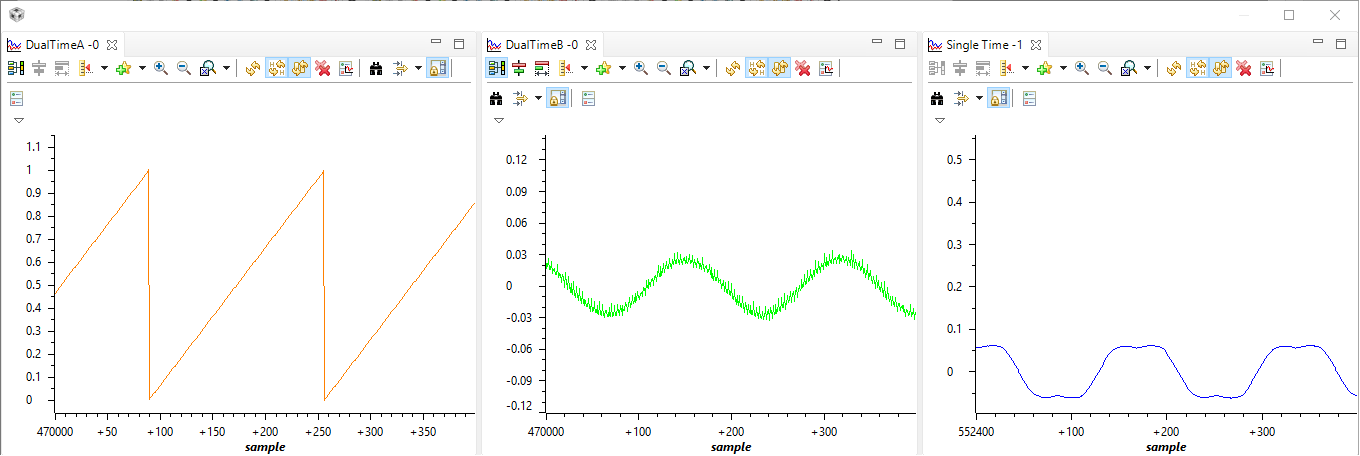
Task: Toggle the padlock scroll lock in DualTimeA
Action: tap(438, 68)
